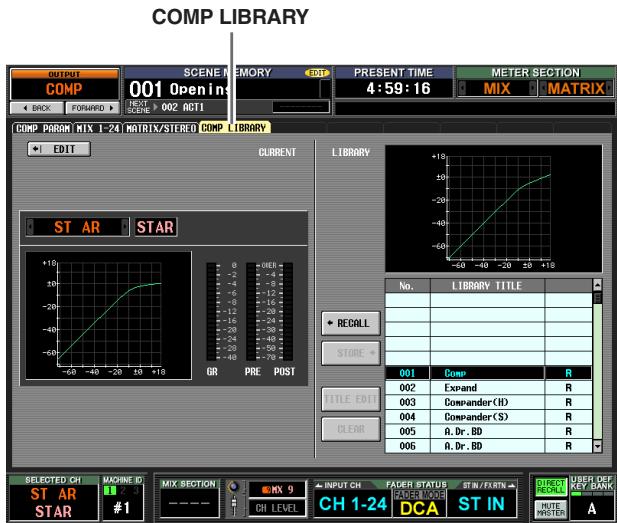The height and width of the screenshot is (523, 617).
Task: Click the PRE level meter
Action: 251,311
